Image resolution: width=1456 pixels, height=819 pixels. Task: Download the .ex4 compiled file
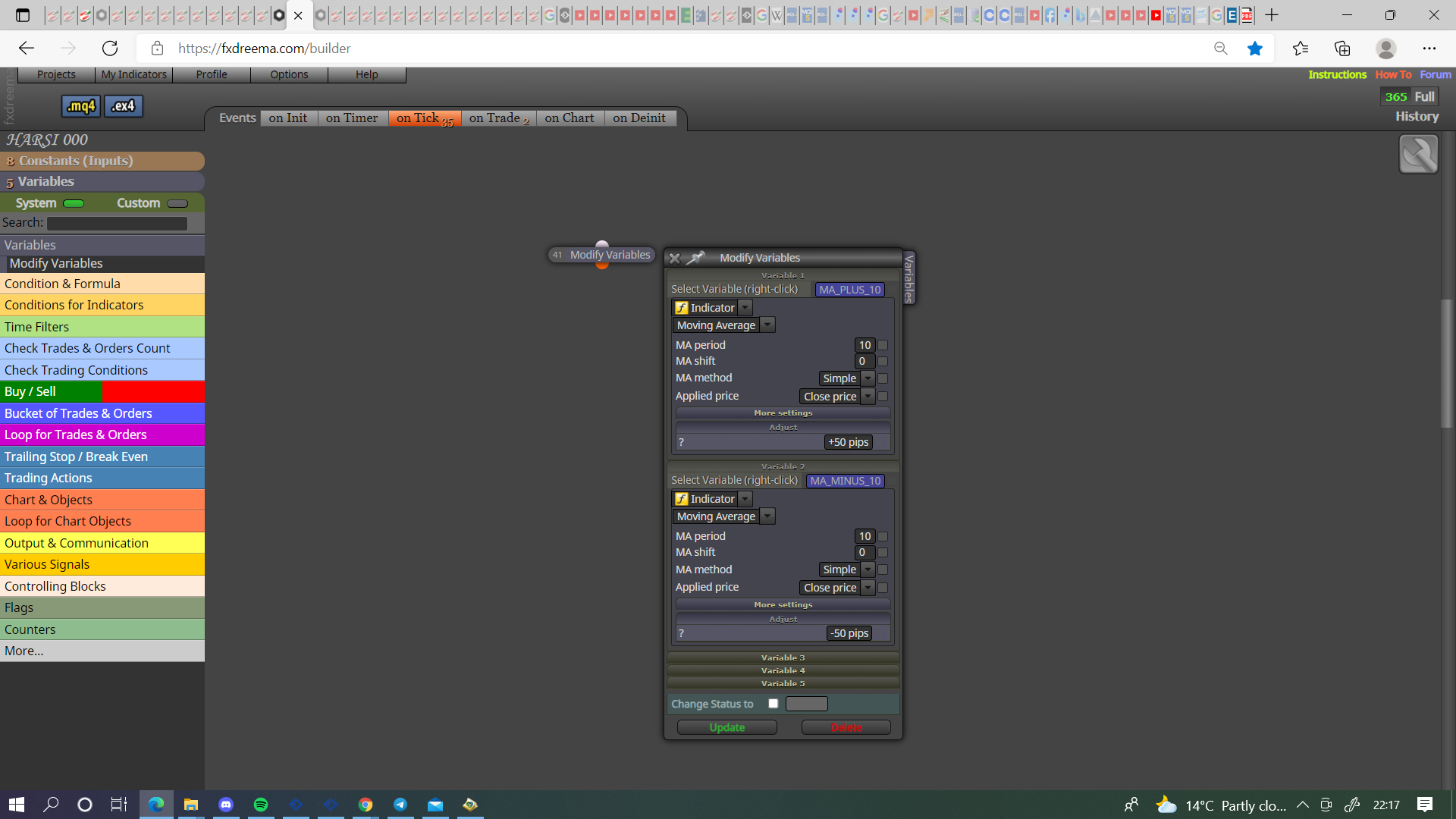pyautogui.click(x=123, y=106)
